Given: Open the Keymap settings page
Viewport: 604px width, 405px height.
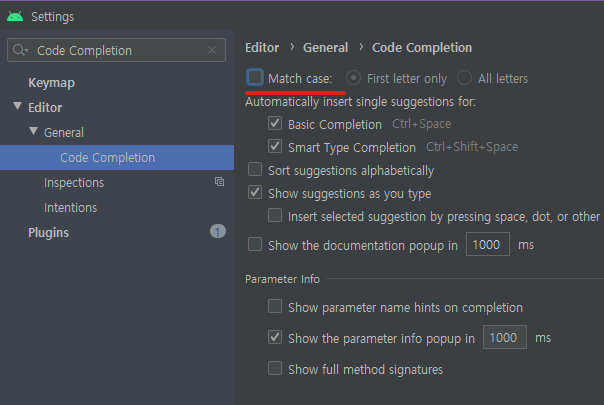Looking at the screenshot, I should (x=51, y=83).
